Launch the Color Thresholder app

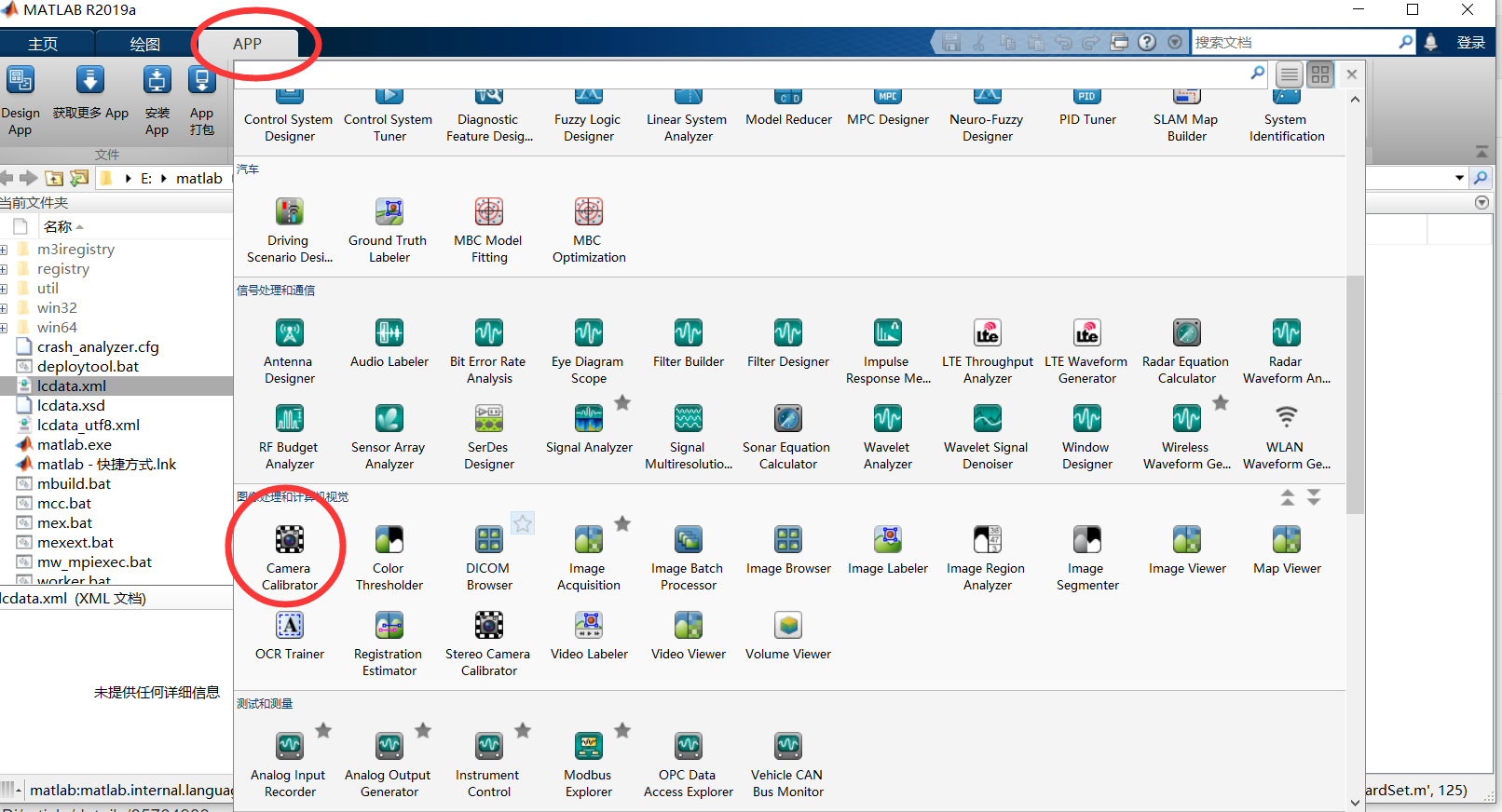[389, 559]
